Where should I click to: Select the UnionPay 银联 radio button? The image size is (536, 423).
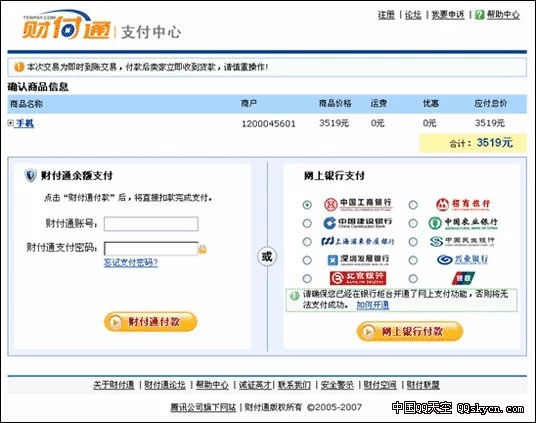[413, 279]
